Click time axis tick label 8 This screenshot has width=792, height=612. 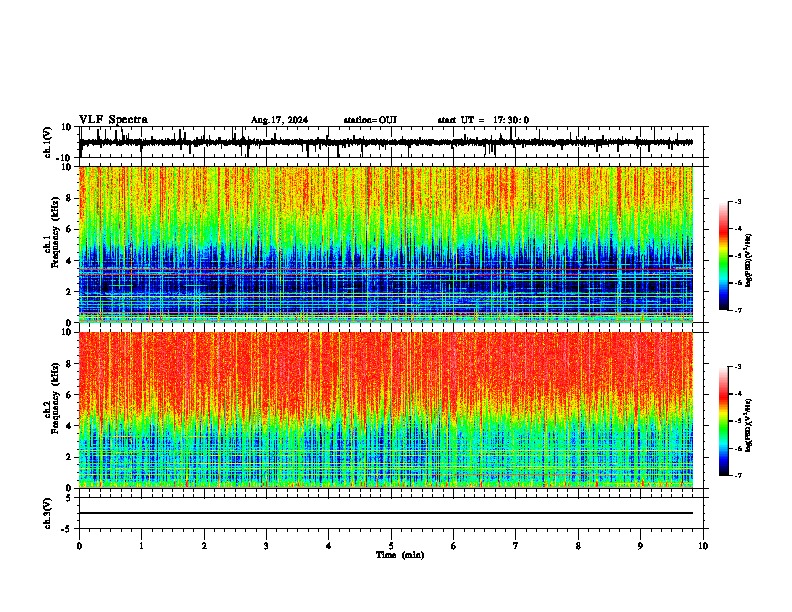click(578, 546)
